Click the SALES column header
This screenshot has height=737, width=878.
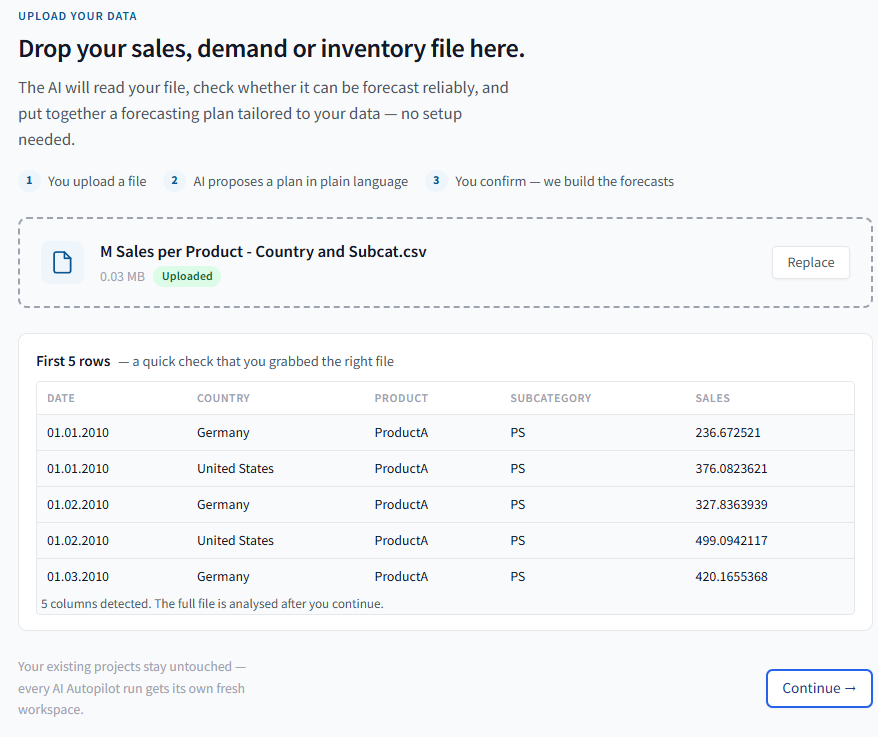pos(712,398)
